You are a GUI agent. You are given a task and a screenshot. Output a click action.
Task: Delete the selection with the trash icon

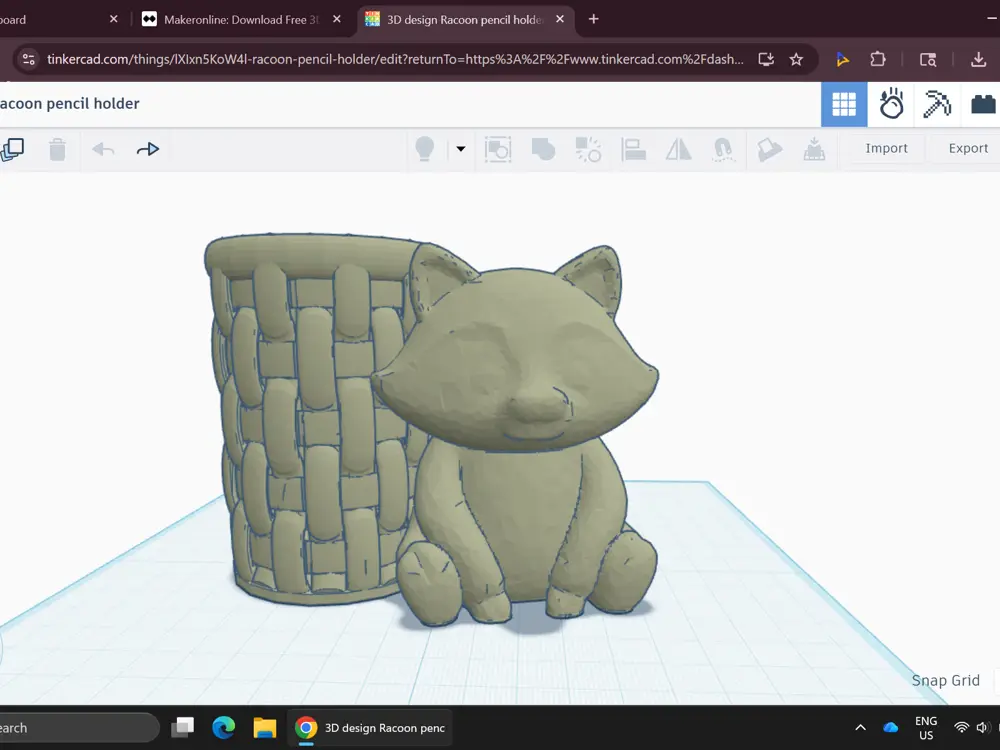click(x=57, y=149)
